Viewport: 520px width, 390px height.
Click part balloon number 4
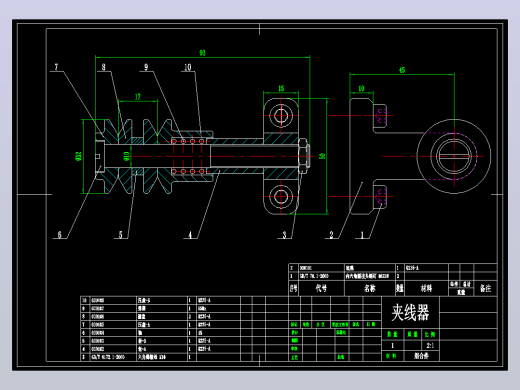tap(190, 235)
